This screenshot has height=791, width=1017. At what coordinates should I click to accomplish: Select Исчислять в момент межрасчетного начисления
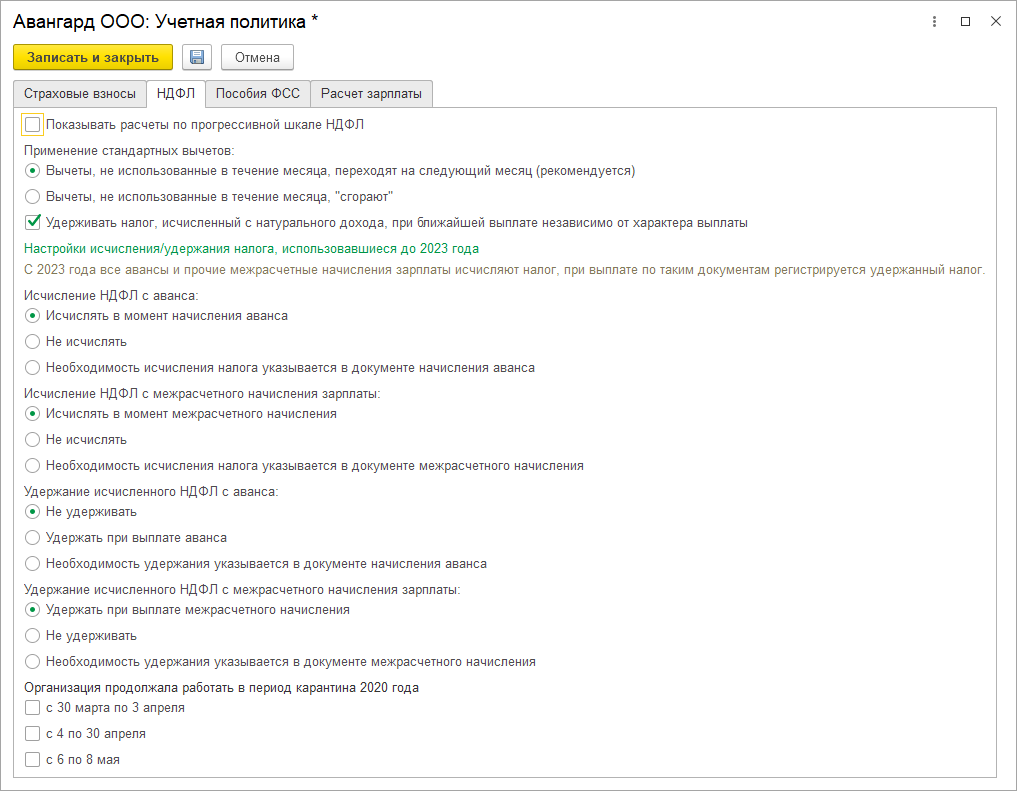[x=32, y=414]
